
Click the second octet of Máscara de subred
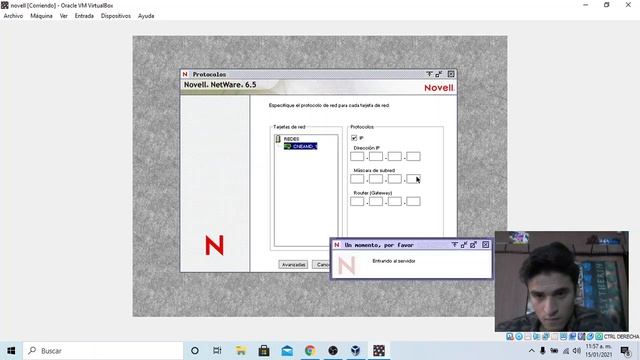(x=376, y=179)
